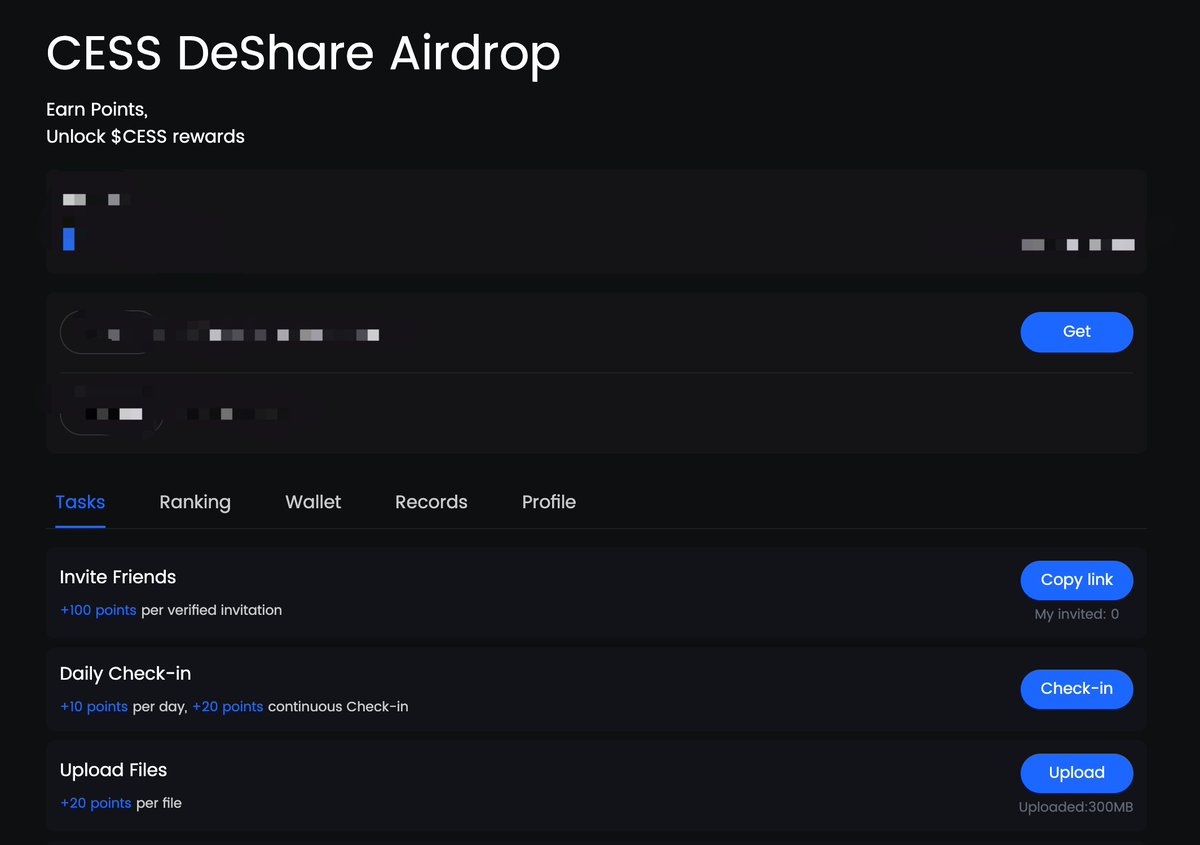Screen dimensions: 1200x845
Task: Click the "CESS DeShare Airdrop" heading
Action: [x=303, y=53]
